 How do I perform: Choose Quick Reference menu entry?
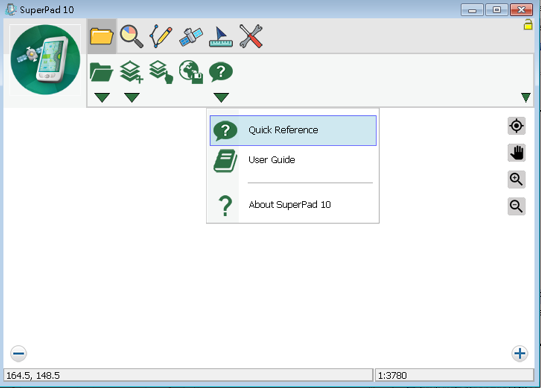click(293, 130)
